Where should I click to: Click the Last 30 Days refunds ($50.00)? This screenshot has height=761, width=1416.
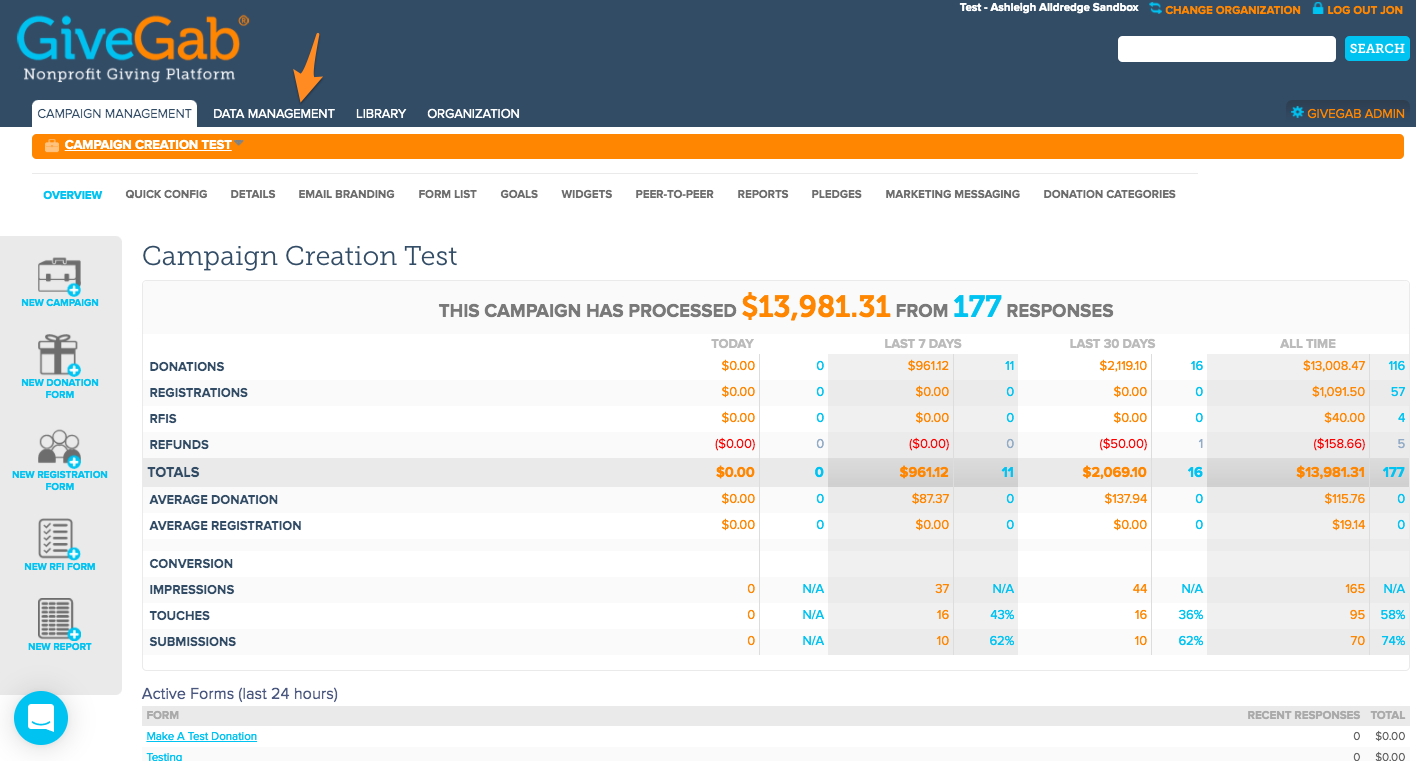[1123, 444]
